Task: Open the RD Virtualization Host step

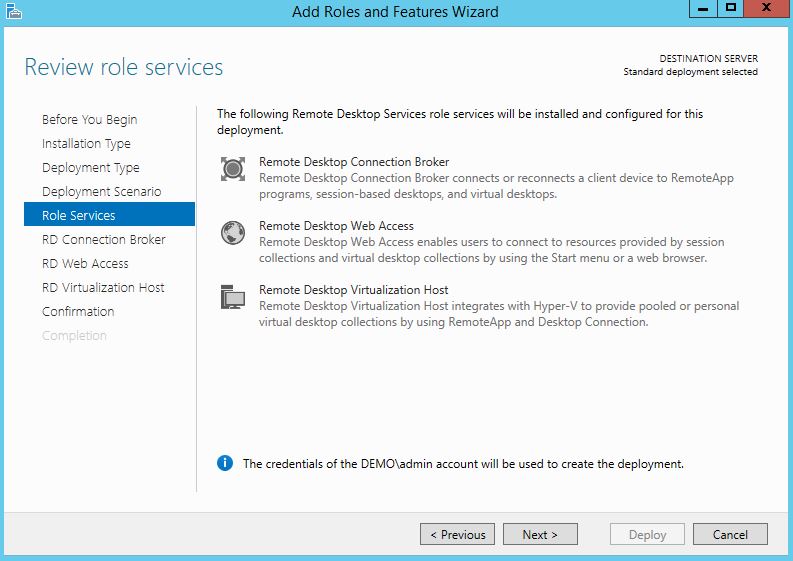Action: [x=103, y=288]
